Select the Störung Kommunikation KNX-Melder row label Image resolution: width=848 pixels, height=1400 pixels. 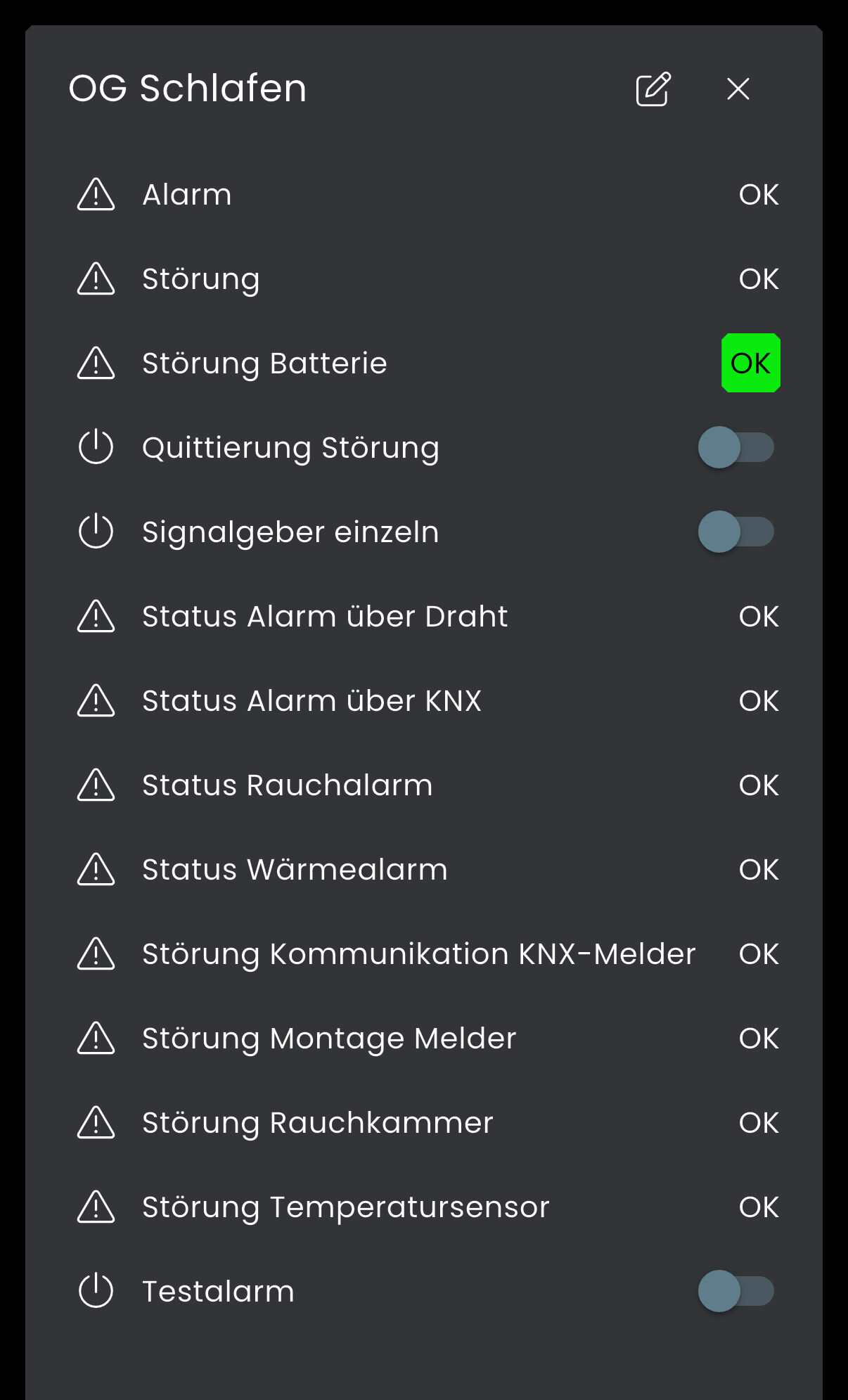coord(418,954)
